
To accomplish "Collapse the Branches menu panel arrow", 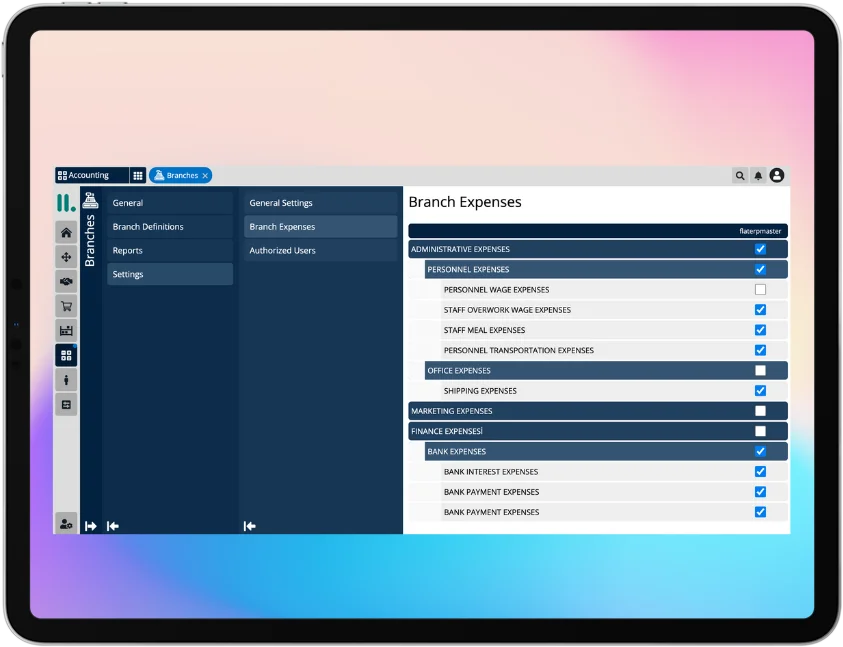I will (113, 526).
